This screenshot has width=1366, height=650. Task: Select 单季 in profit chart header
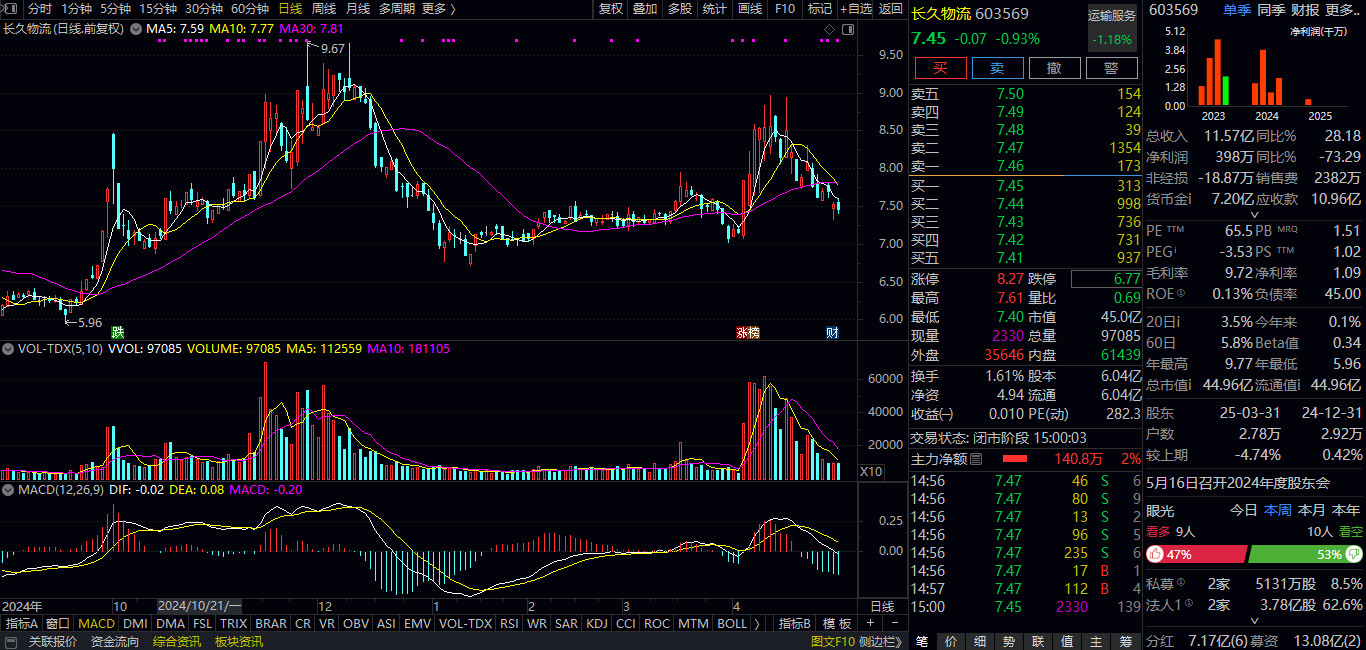pyautogui.click(x=1236, y=10)
